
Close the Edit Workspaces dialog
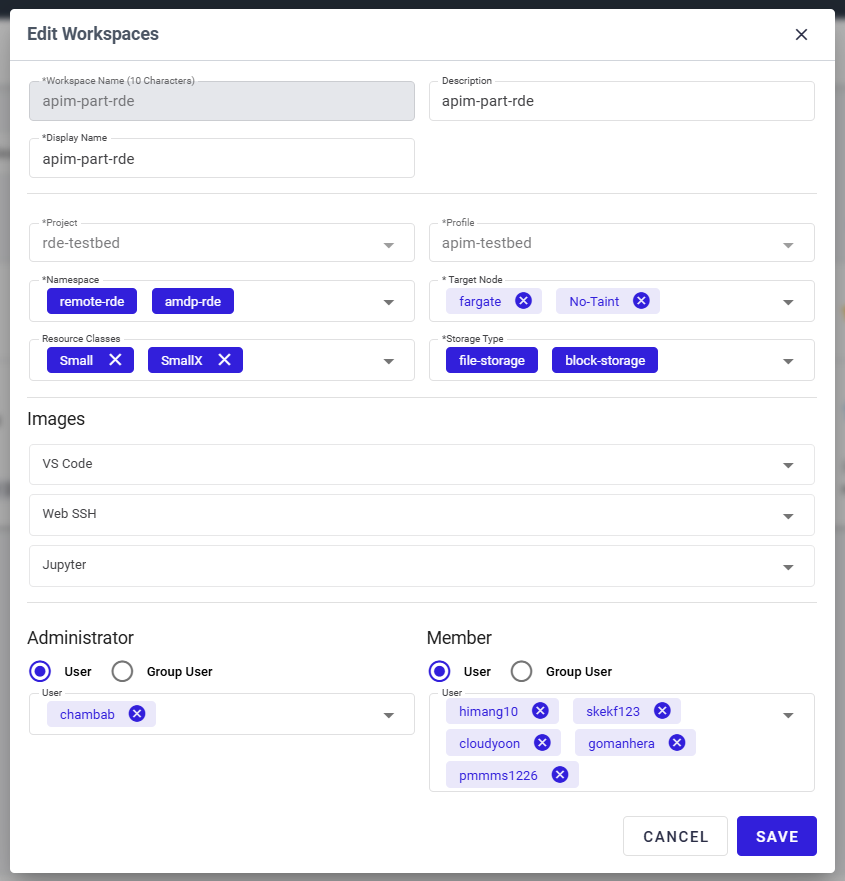(x=801, y=34)
